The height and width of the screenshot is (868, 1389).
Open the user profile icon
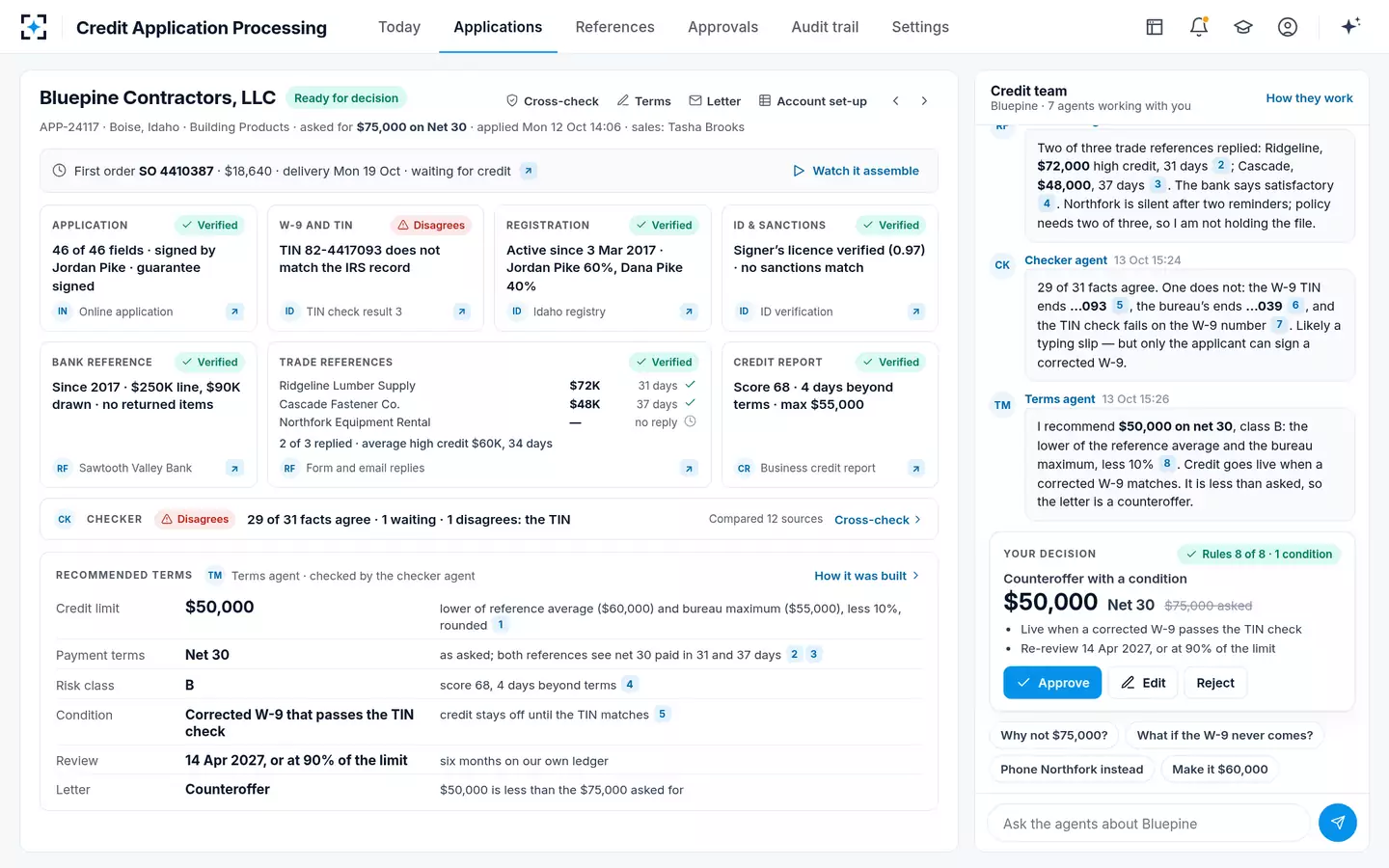(1288, 27)
